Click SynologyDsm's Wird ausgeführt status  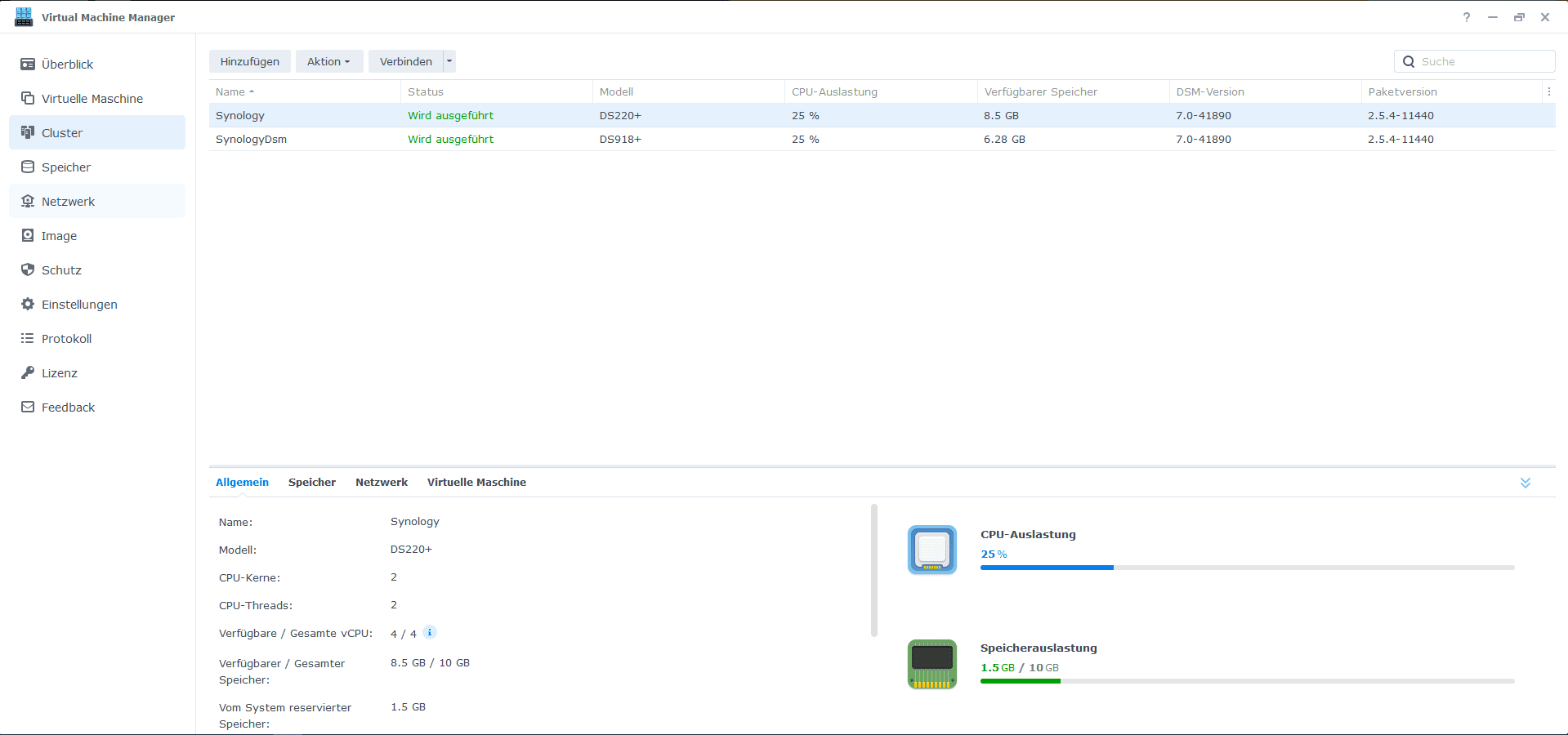click(x=451, y=139)
